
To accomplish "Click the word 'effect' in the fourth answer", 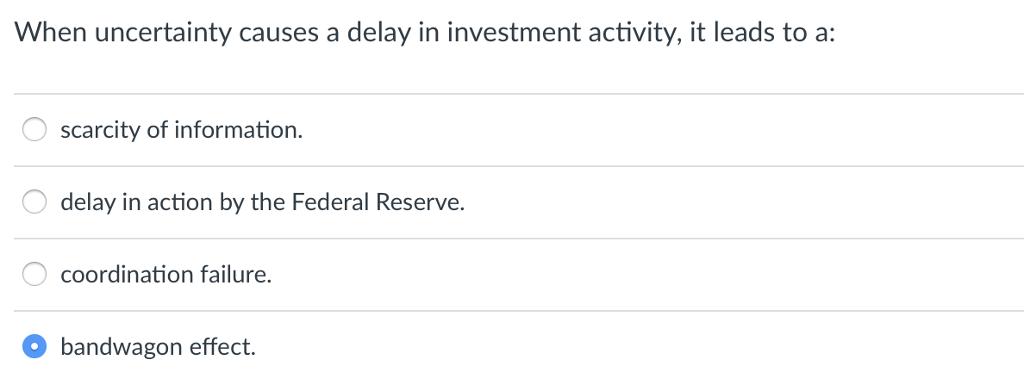I will pyautogui.click(x=223, y=347).
